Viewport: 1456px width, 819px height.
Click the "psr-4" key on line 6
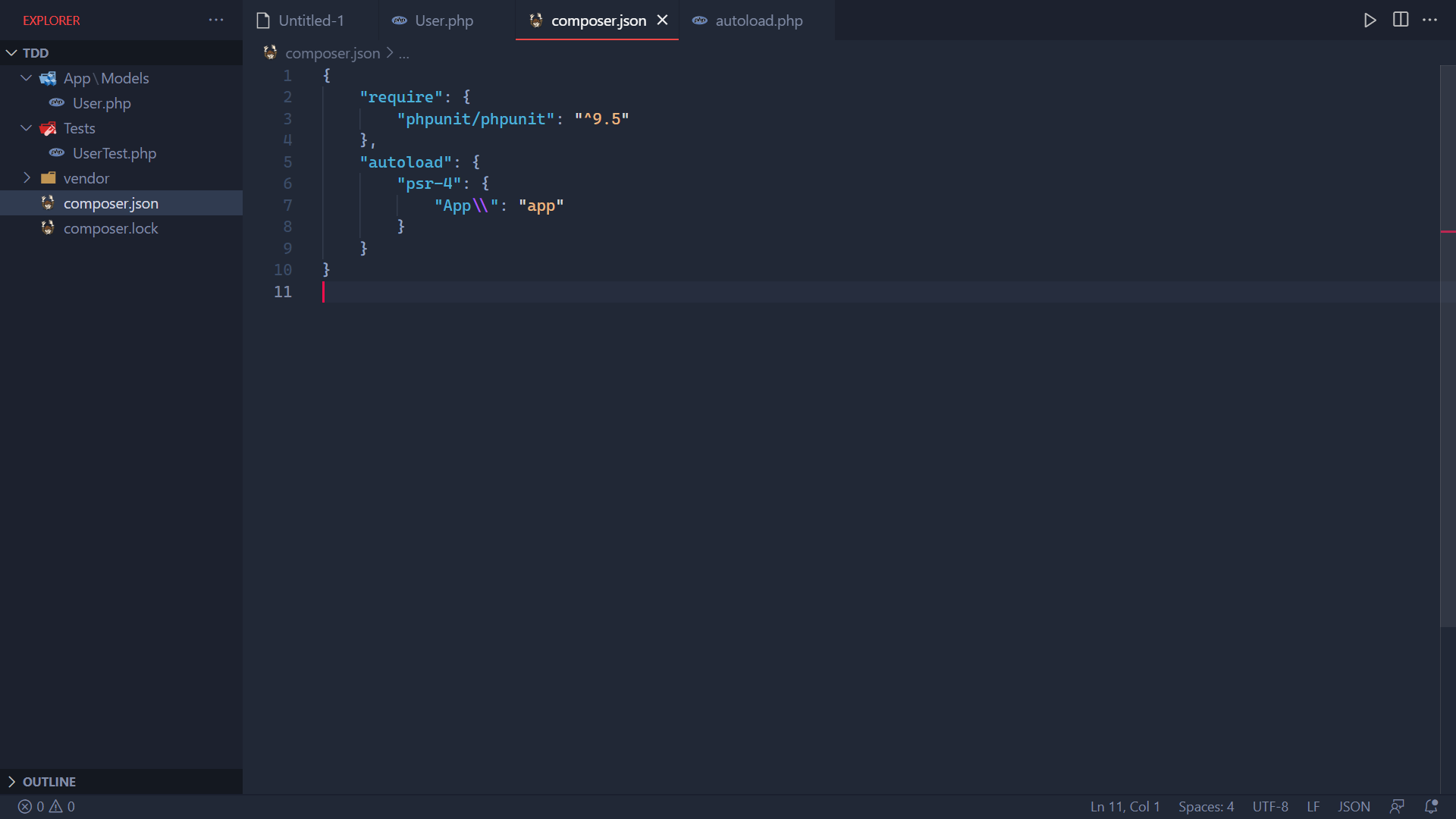pos(428,184)
